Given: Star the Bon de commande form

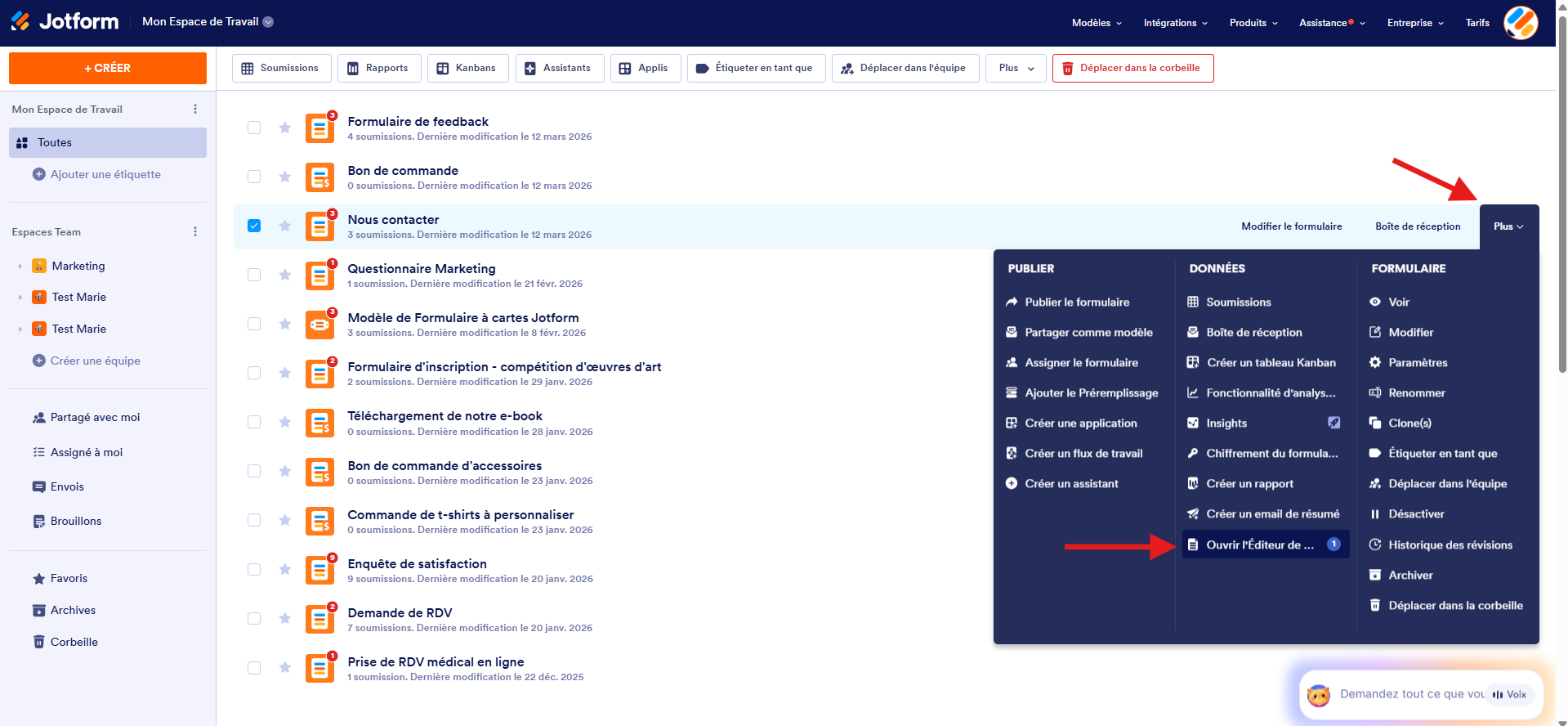Looking at the screenshot, I should click(x=284, y=177).
